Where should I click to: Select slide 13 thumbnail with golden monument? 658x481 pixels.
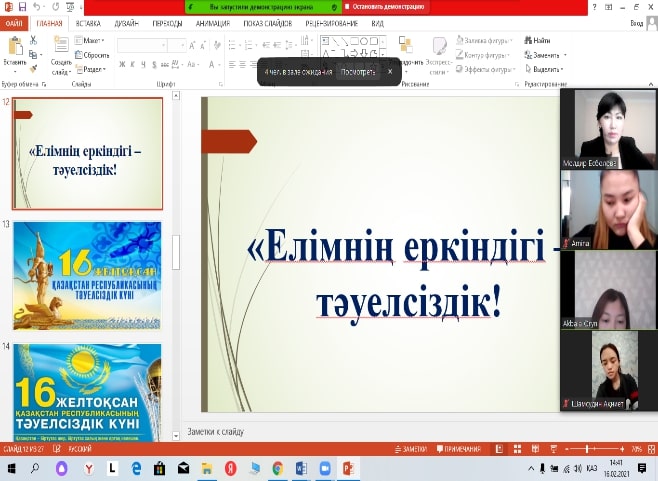point(87,276)
